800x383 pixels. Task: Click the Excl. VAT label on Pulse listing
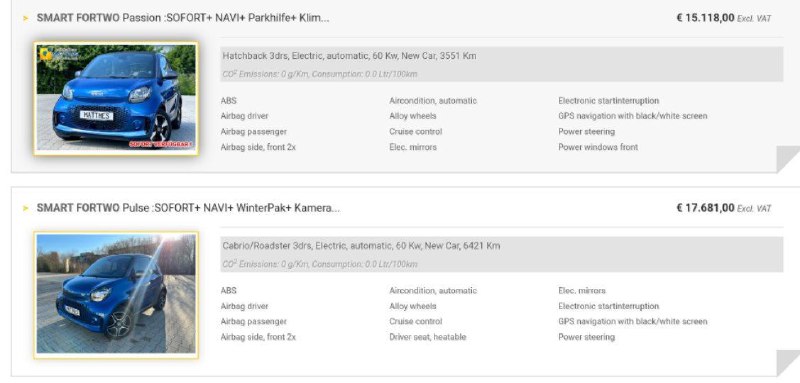754,209
